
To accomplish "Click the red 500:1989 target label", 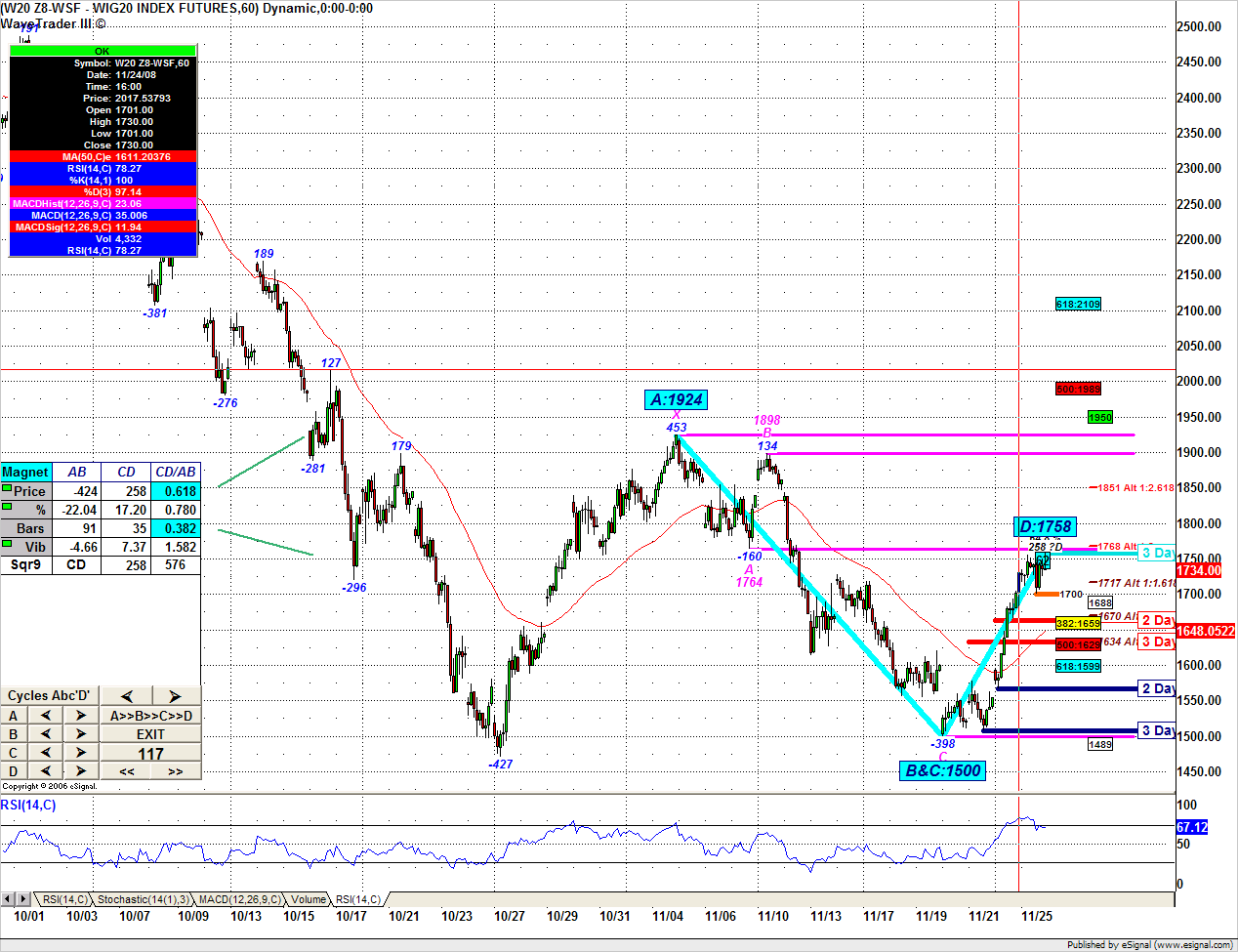I will pyautogui.click(x=1078, y=389).
